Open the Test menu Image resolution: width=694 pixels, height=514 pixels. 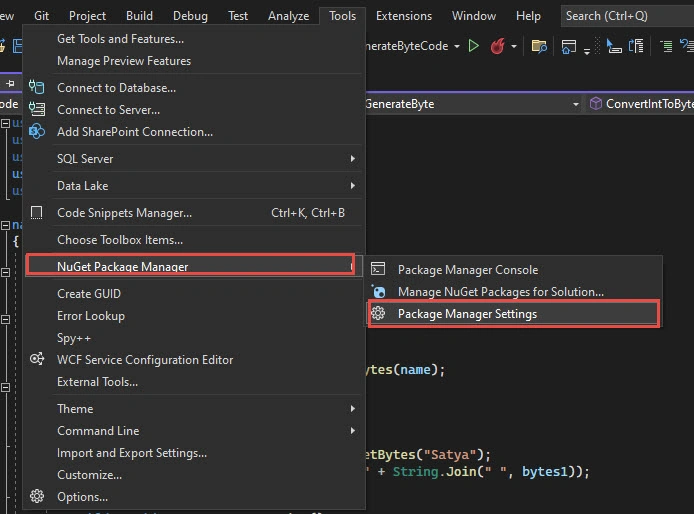point(238,16)
